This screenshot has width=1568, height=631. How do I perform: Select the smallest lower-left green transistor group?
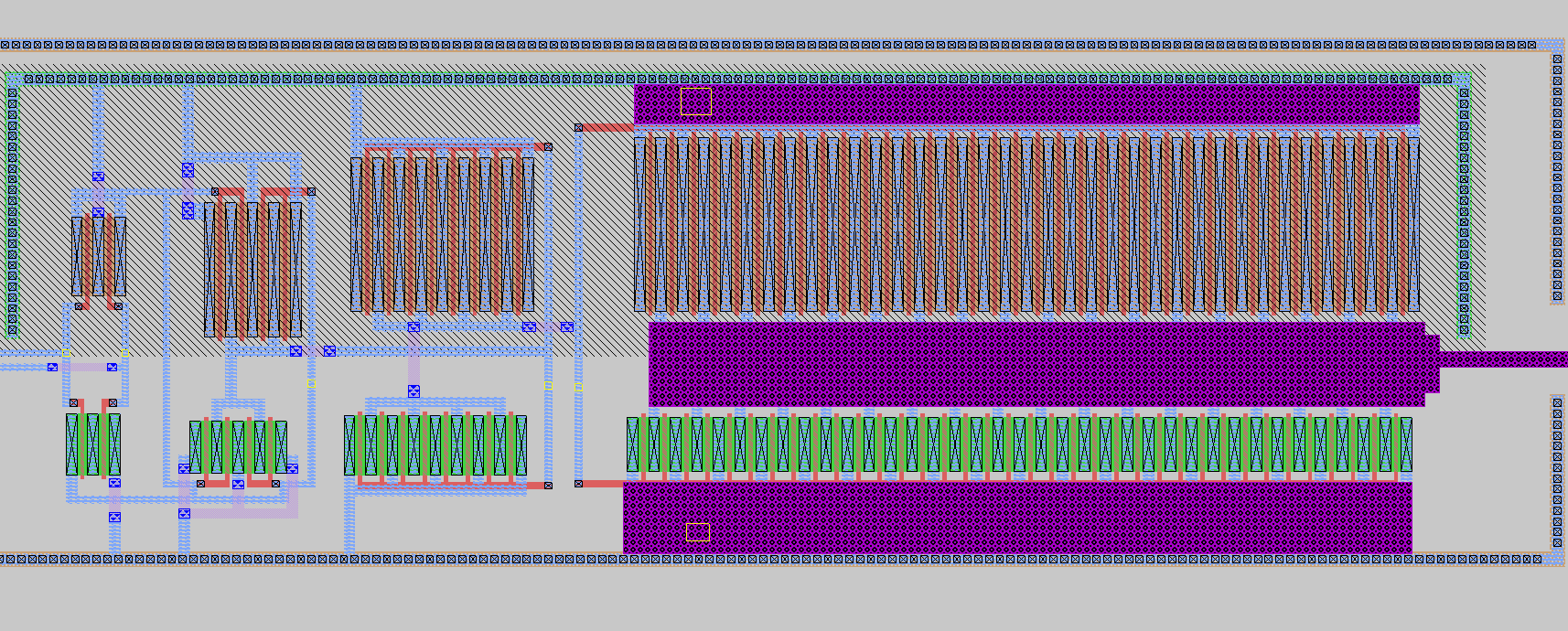point(93,444)
